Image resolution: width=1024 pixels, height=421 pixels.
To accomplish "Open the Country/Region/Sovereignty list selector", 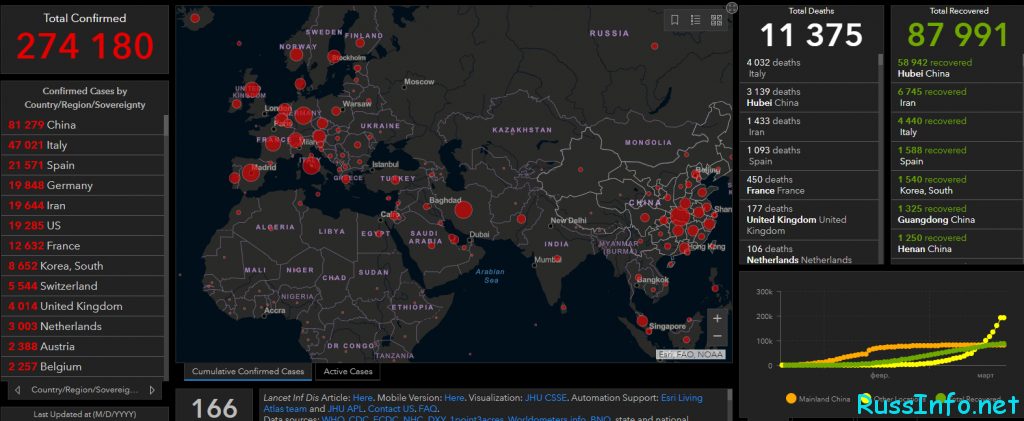I will [x=85, y=390].
